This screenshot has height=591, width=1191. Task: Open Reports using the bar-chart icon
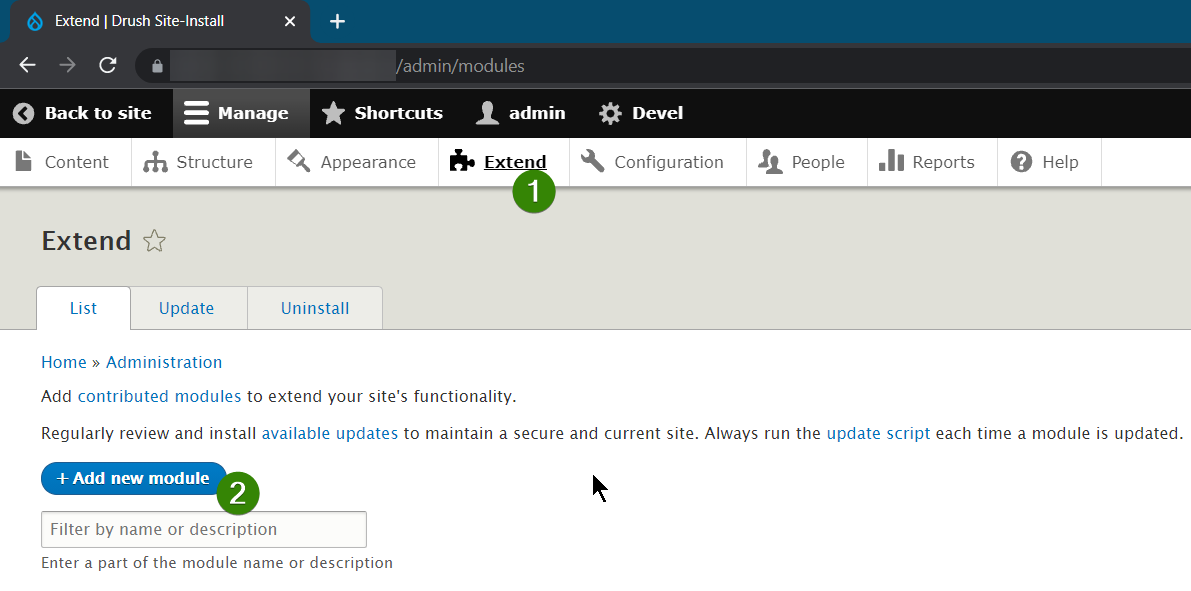coord(891,161)
